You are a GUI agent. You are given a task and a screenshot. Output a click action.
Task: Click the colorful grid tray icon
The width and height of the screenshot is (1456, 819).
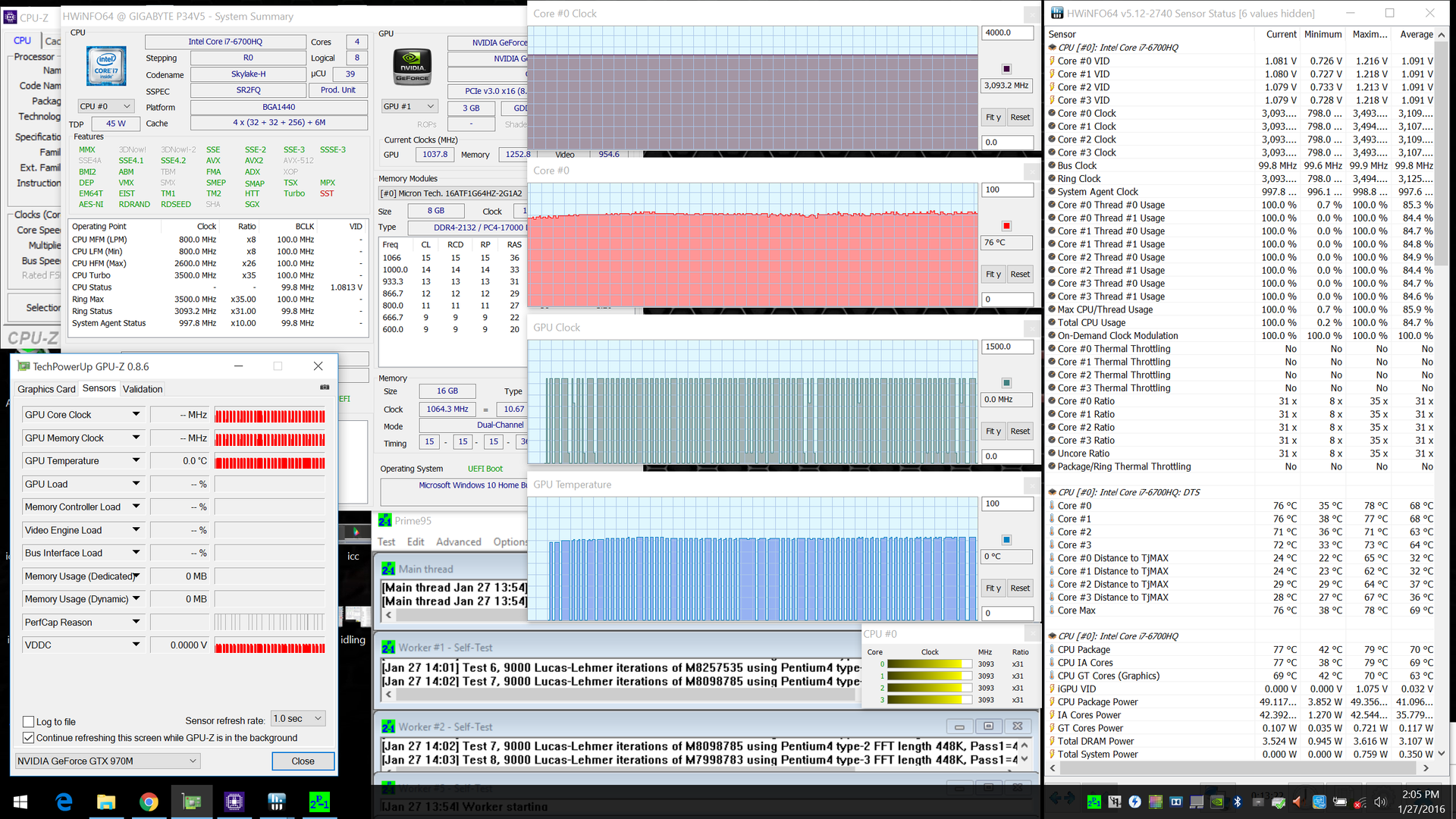pos(1155,802)
